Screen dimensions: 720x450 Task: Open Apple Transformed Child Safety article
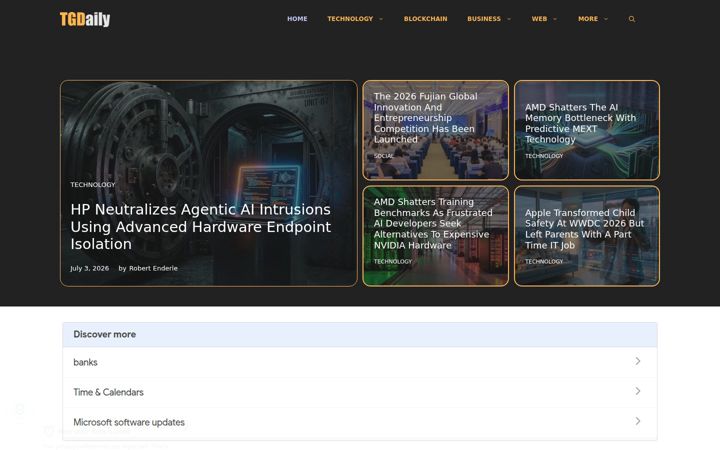pos(584,229)
